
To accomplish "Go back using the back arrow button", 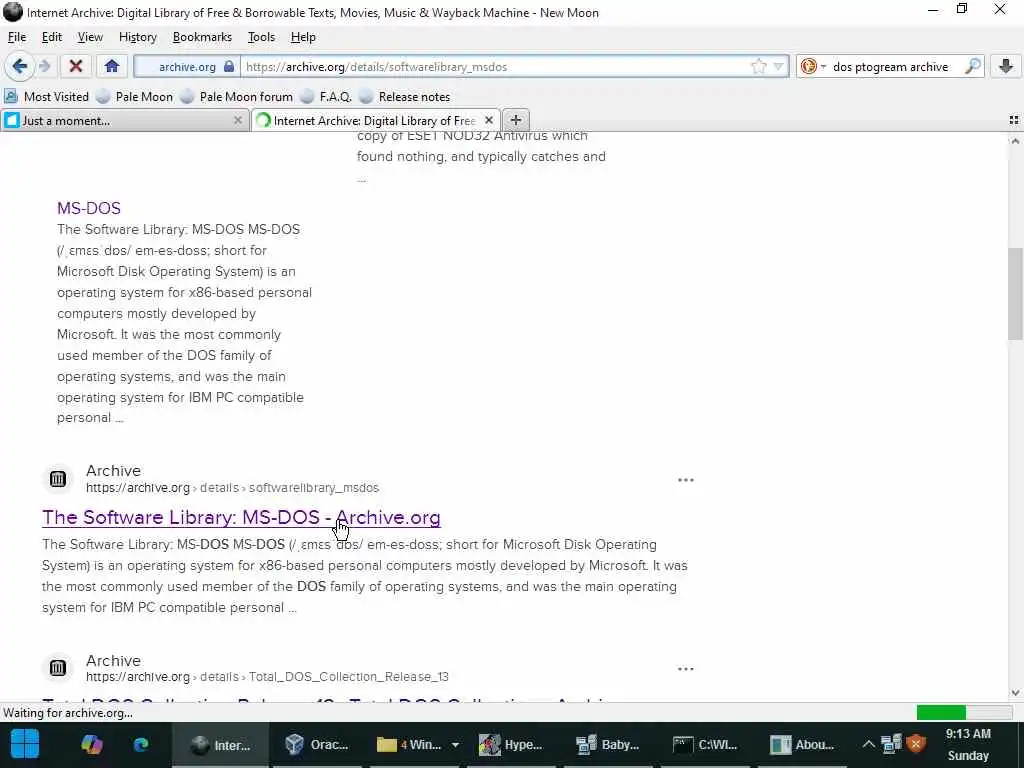I will pyautogui.click(x=20, y=66).
